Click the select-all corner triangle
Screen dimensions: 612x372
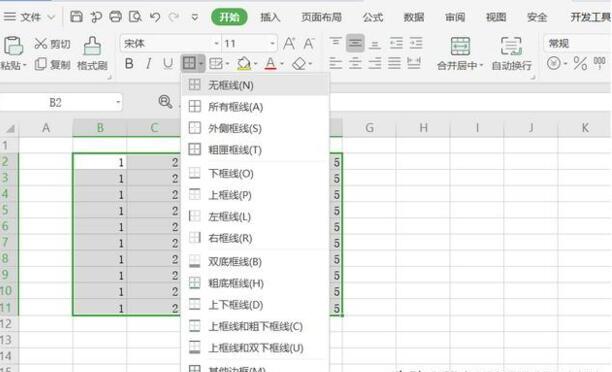(10, 128)
